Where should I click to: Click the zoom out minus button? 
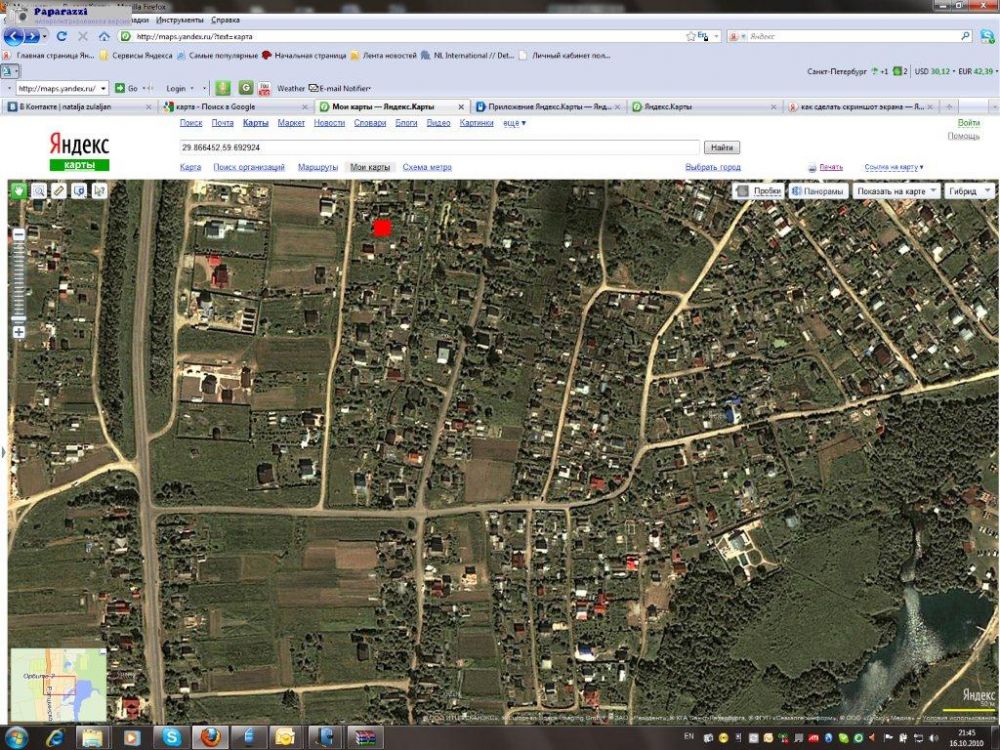tap(18, 234)
